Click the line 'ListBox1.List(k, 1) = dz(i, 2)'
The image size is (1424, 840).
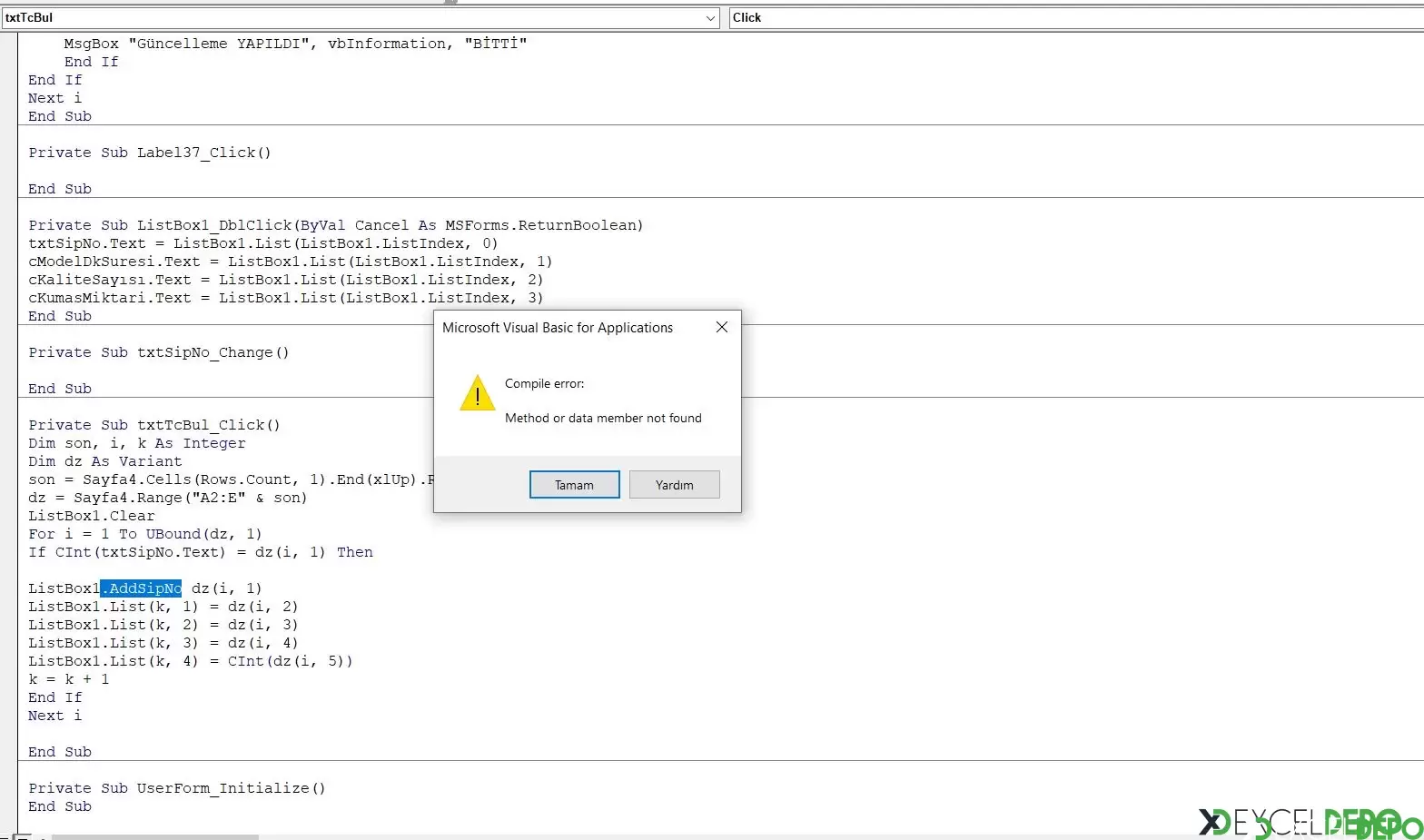pyautogui.click(x=163, y=607)
